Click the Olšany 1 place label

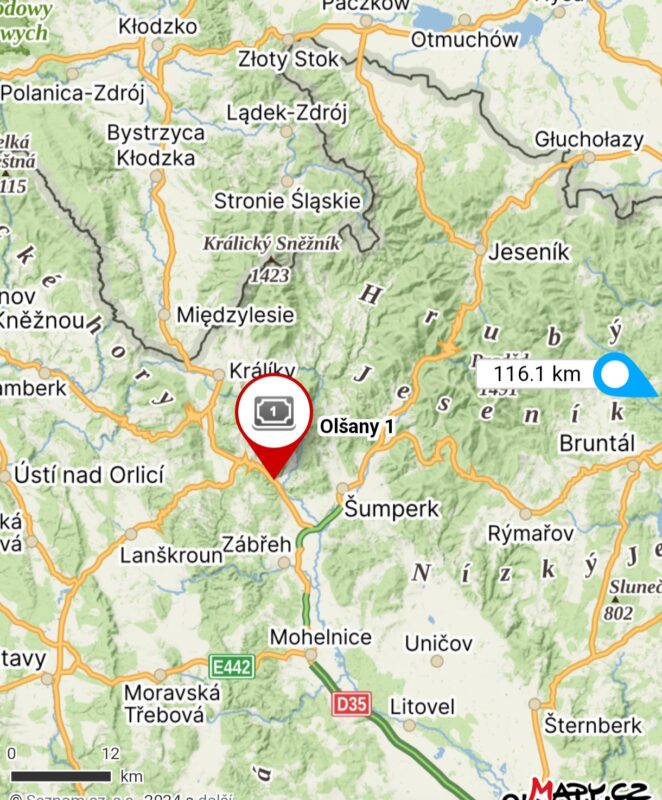pos(356,427)
